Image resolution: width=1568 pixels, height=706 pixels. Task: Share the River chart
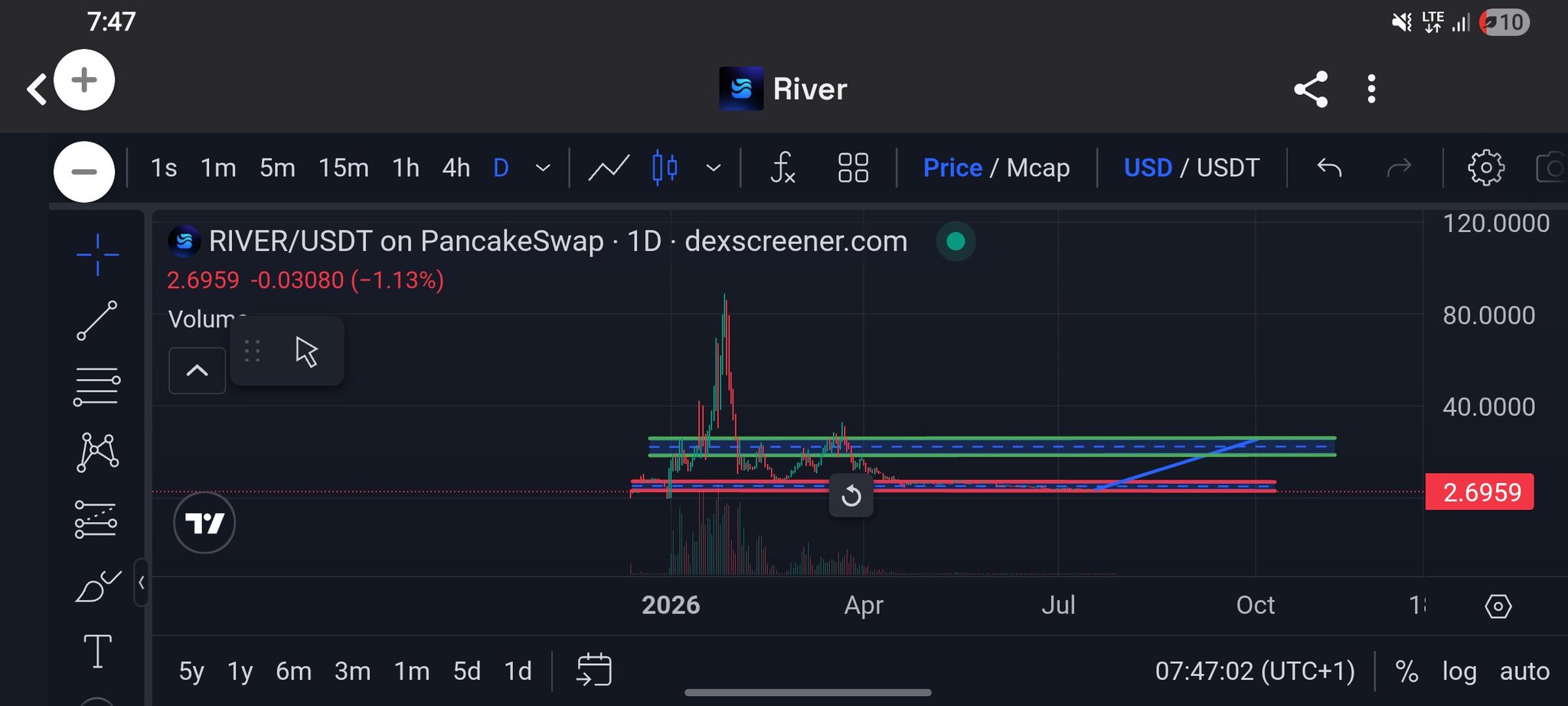click(x=1311, y=90)
